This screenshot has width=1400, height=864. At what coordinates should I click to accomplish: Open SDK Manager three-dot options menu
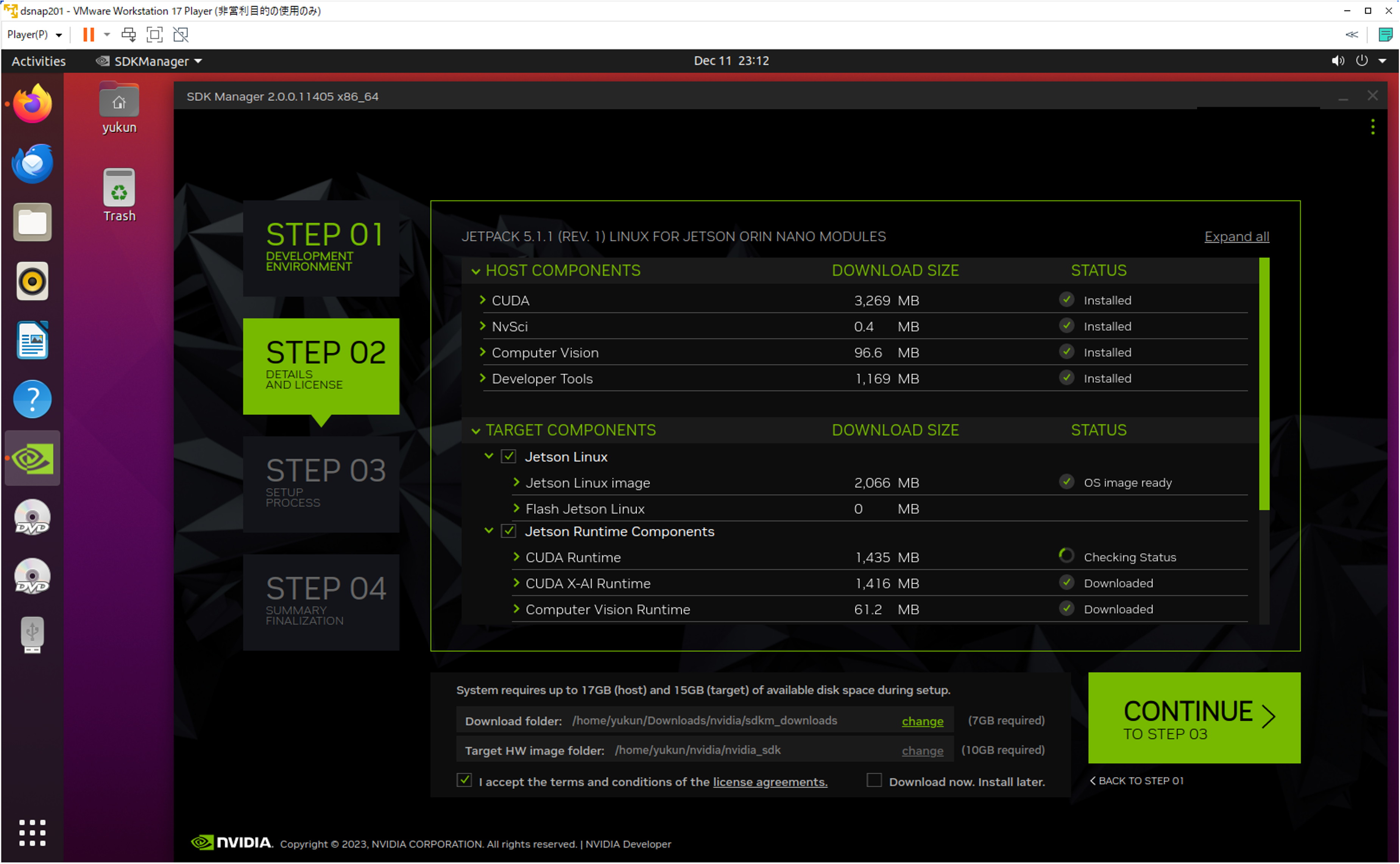(1373, 127)
